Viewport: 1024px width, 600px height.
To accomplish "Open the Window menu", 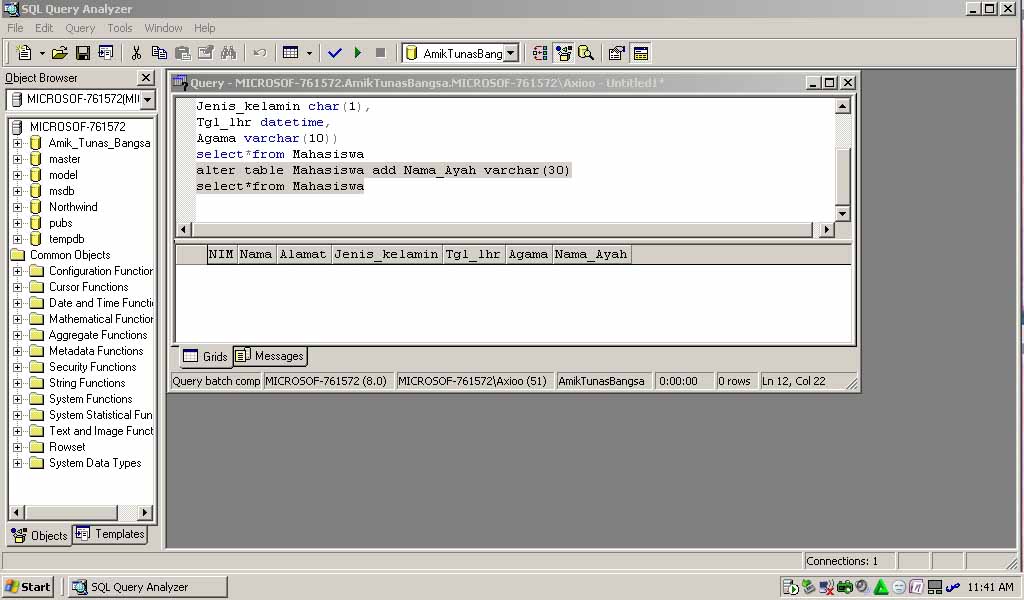I will click(x=163, y=28).
